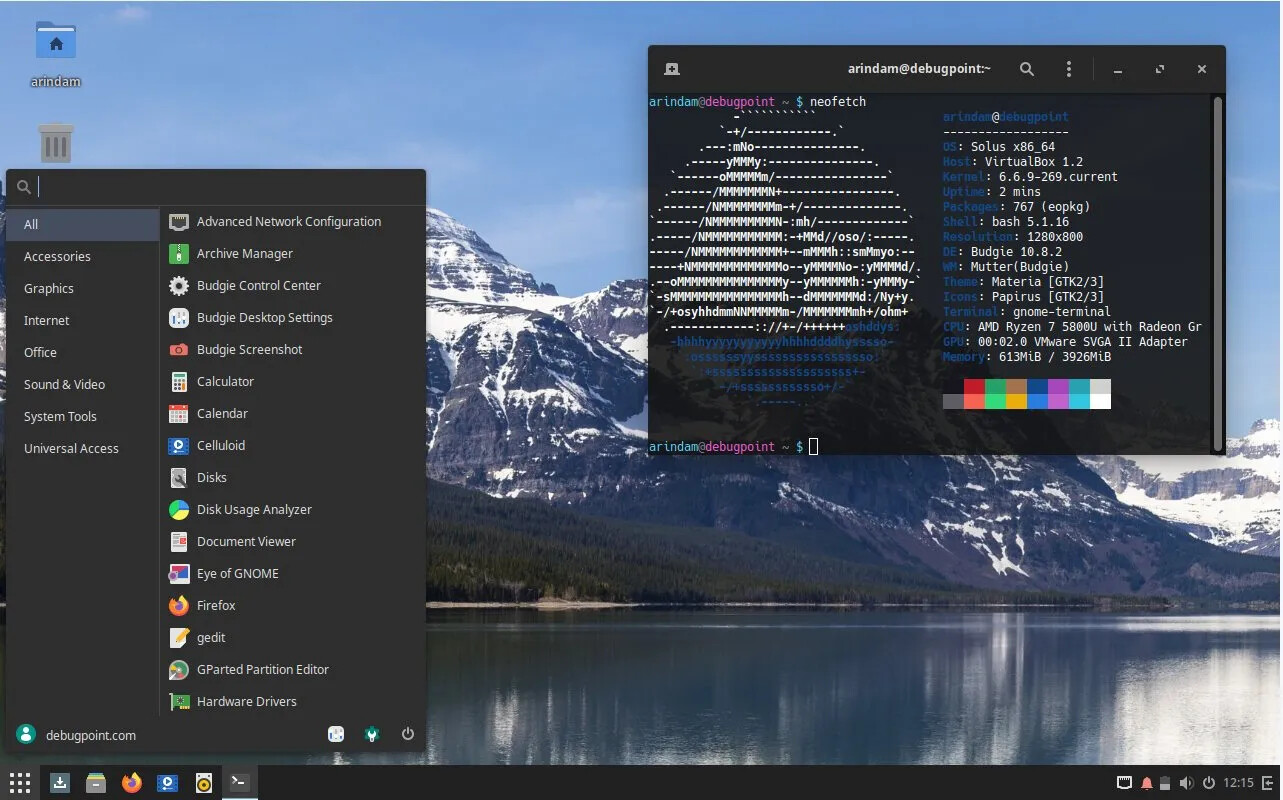The width and height of the screenshot is (1283, 800).
Task: Launch Budgie Screenshot
Action: 292,350
